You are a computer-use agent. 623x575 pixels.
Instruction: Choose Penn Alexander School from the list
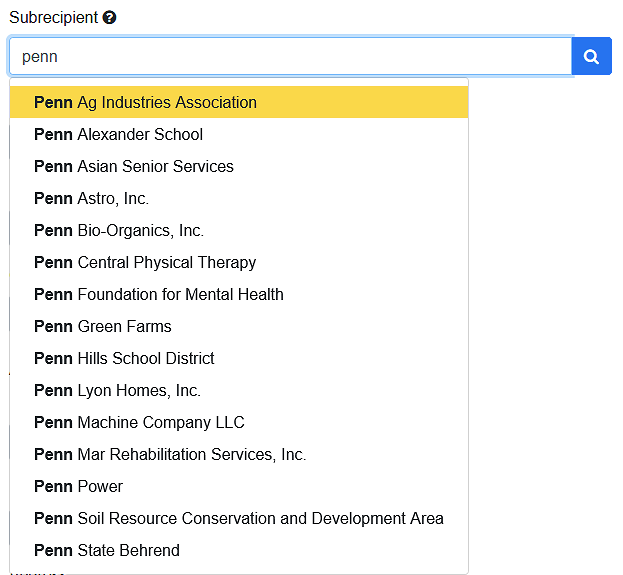click(118, 134)
